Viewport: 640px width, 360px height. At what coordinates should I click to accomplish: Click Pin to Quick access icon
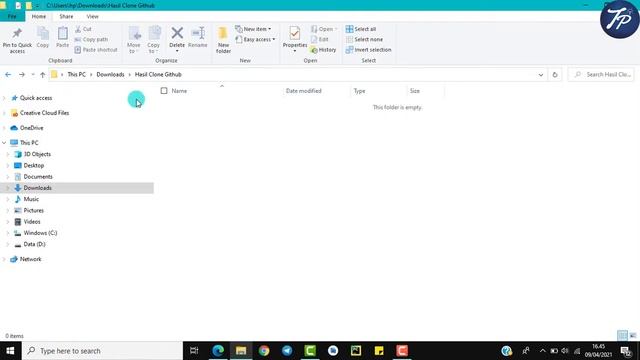pyautogui.click(x=17, y=33)
